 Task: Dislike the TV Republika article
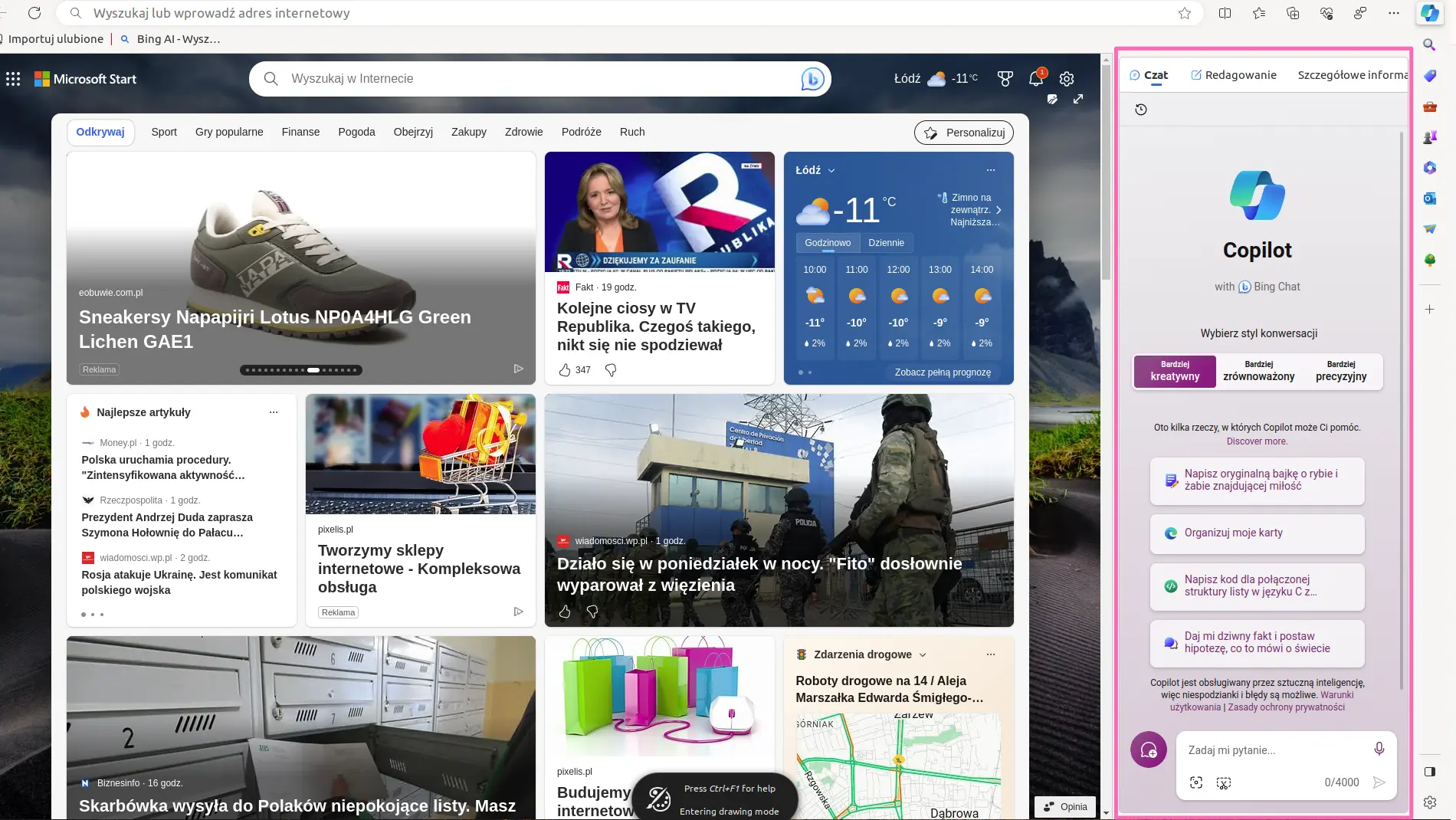(x=611, y=370)
